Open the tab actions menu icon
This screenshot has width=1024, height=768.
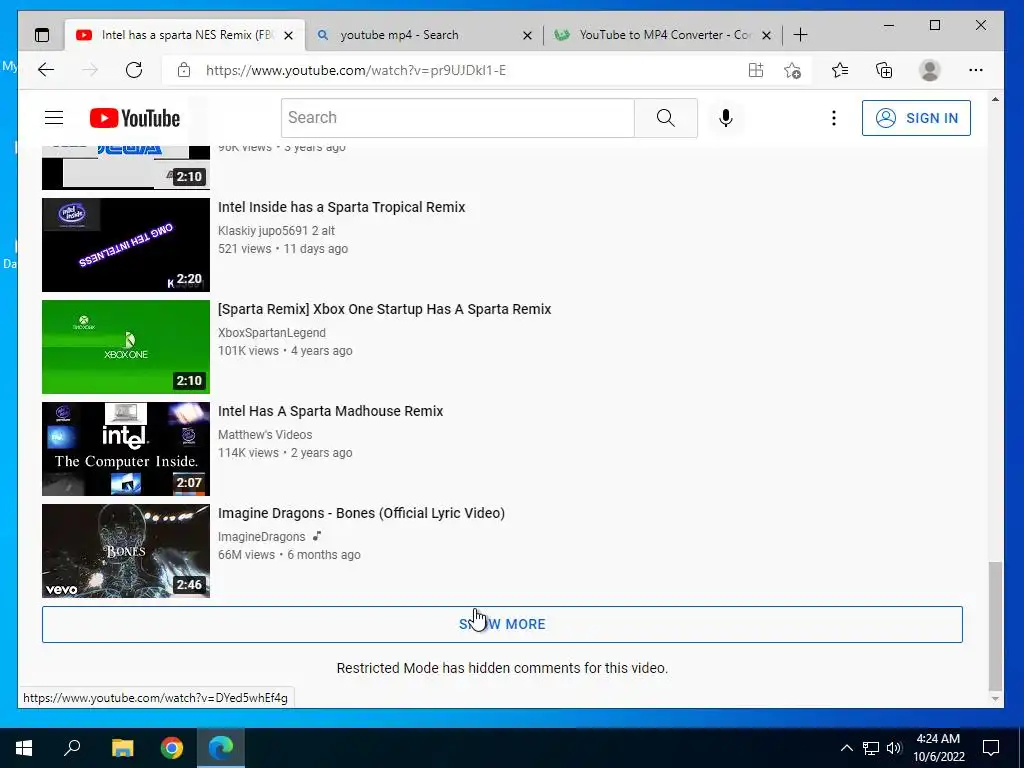42,35
